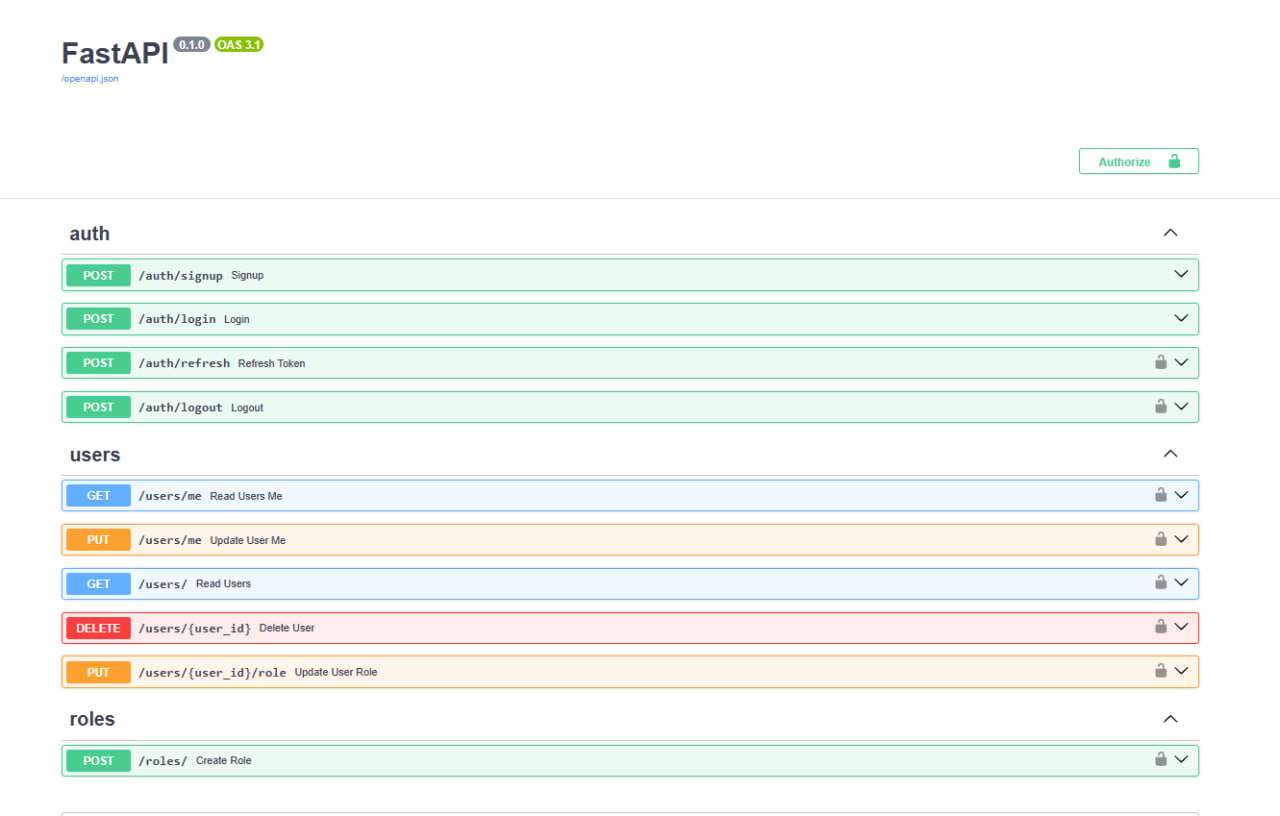Expand the Delete User endpoint arrow
This screenshot has width=1280, height=816.
click(x=1181, y=626)
